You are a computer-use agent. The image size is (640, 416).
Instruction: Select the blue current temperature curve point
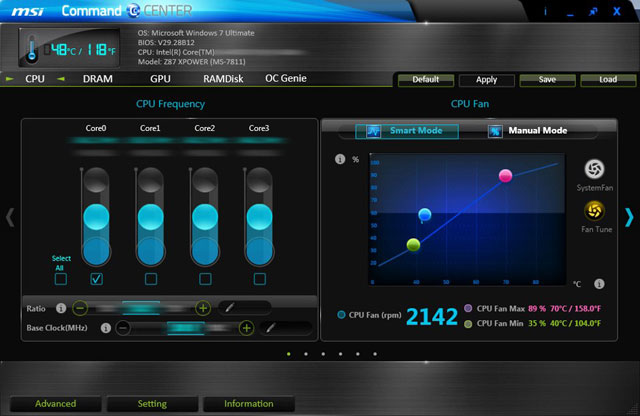[425, 214]
